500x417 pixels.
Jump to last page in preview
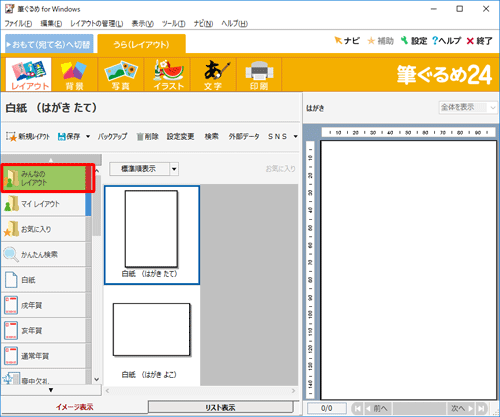point(481,408)
